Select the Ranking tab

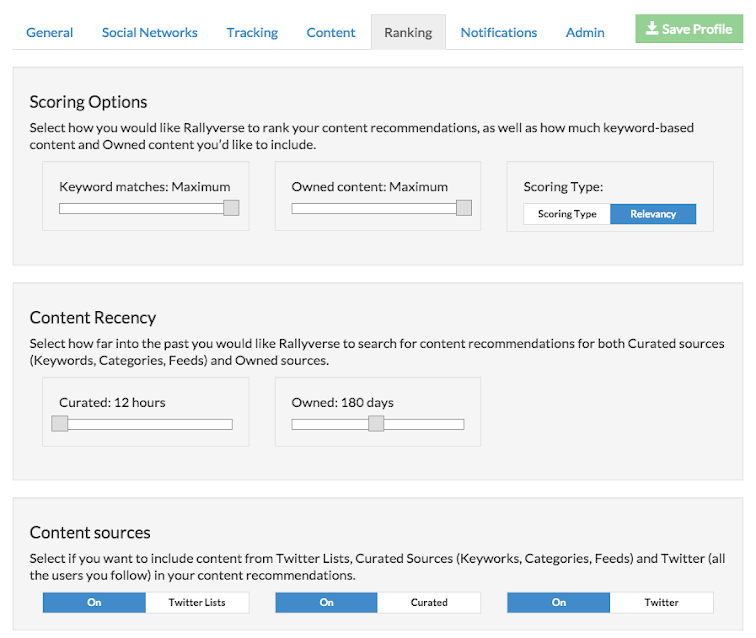click(408, 32)
